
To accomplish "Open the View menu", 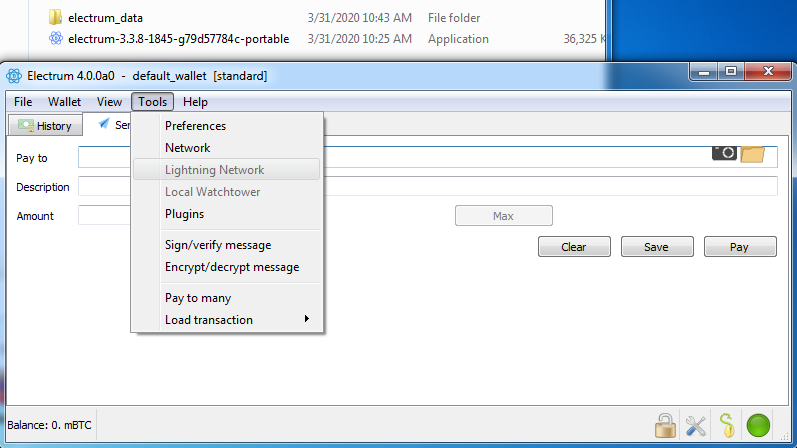I will [x=109, y=102].
